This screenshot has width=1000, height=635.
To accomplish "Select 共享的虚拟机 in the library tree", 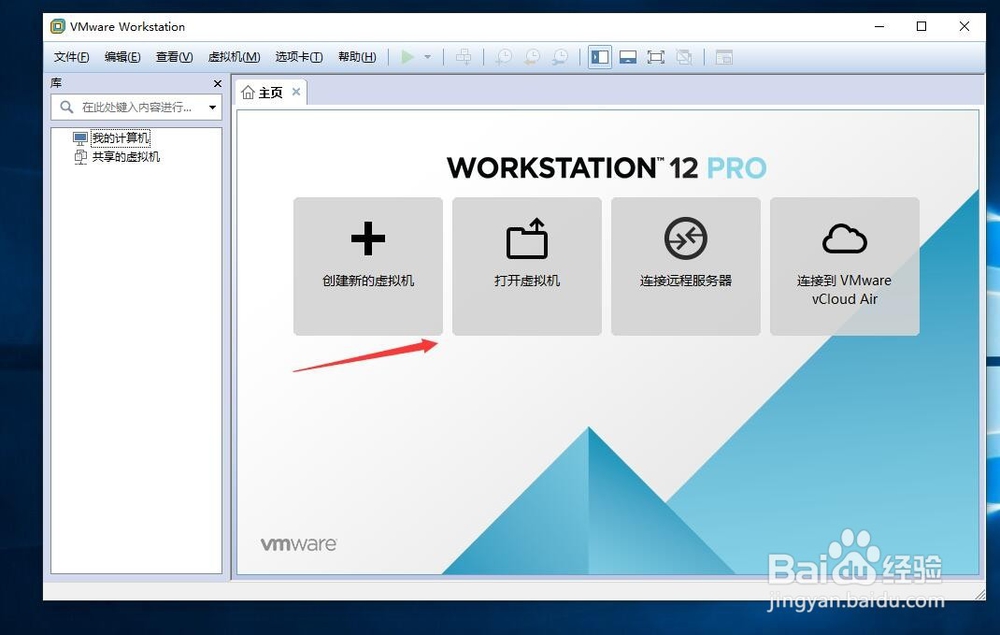I will tap(126, 157).
